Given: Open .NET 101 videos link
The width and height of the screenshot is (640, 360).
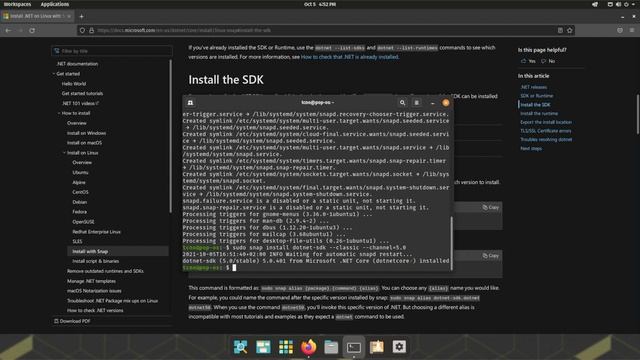Looking at the screenshot, I should pyautogui.click(x=80, y=103).
